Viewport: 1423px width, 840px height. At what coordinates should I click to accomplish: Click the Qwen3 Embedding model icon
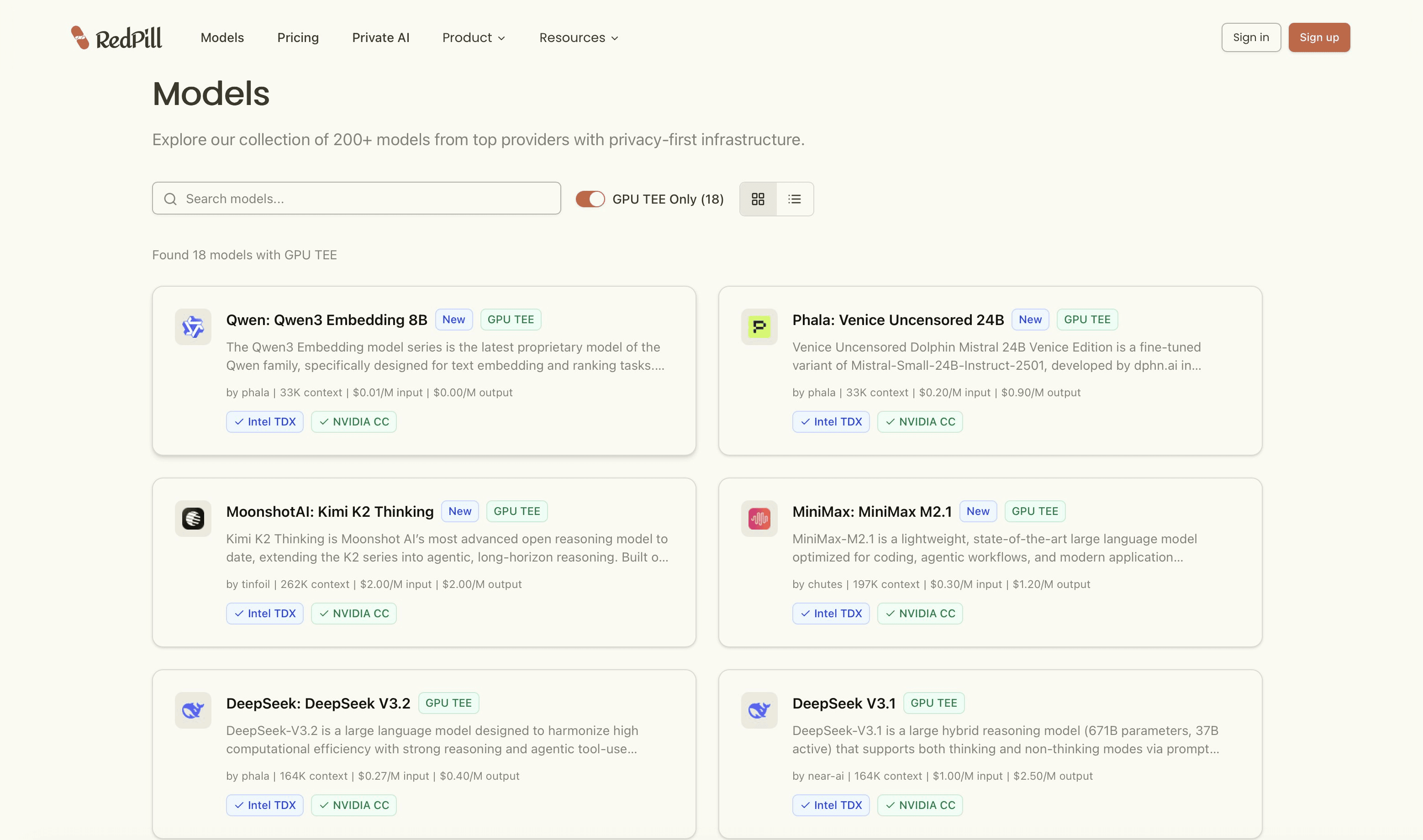pyautogui.click(x=193, y=326)
